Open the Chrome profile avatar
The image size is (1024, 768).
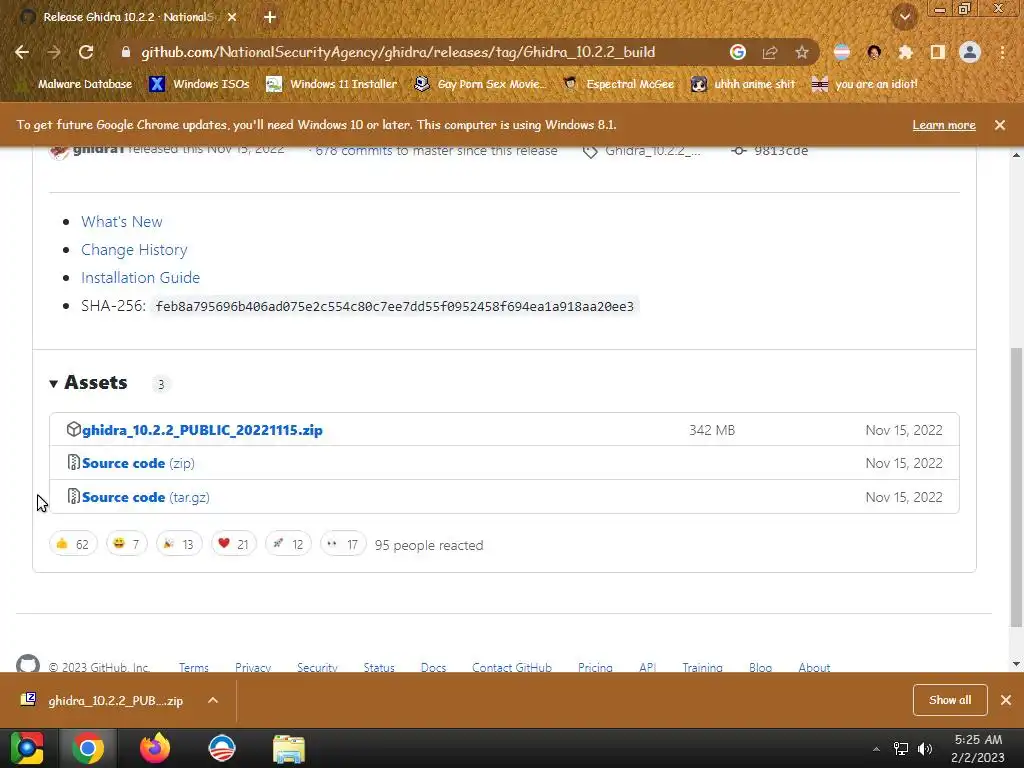pyautogui.click(x=970, y=52)
